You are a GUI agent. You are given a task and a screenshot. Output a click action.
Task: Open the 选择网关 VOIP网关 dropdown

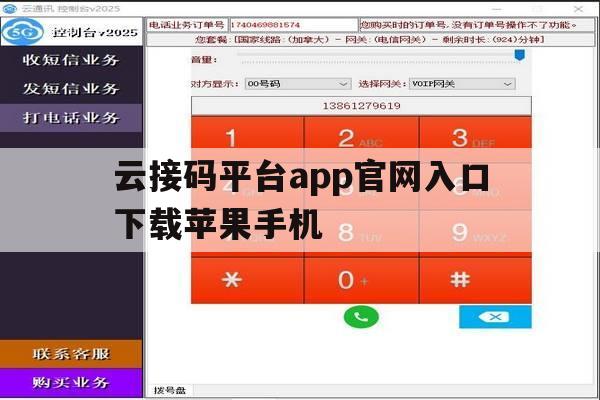[x=462, y=84]
